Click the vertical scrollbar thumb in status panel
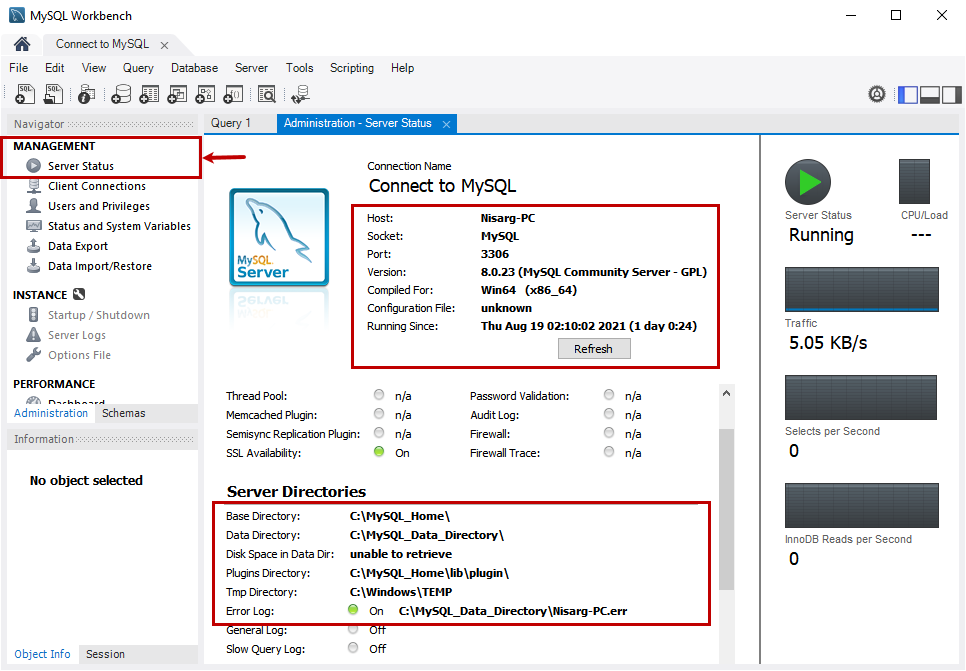The width and height of the screenshot is (966, 671). [x=726, y=509]
